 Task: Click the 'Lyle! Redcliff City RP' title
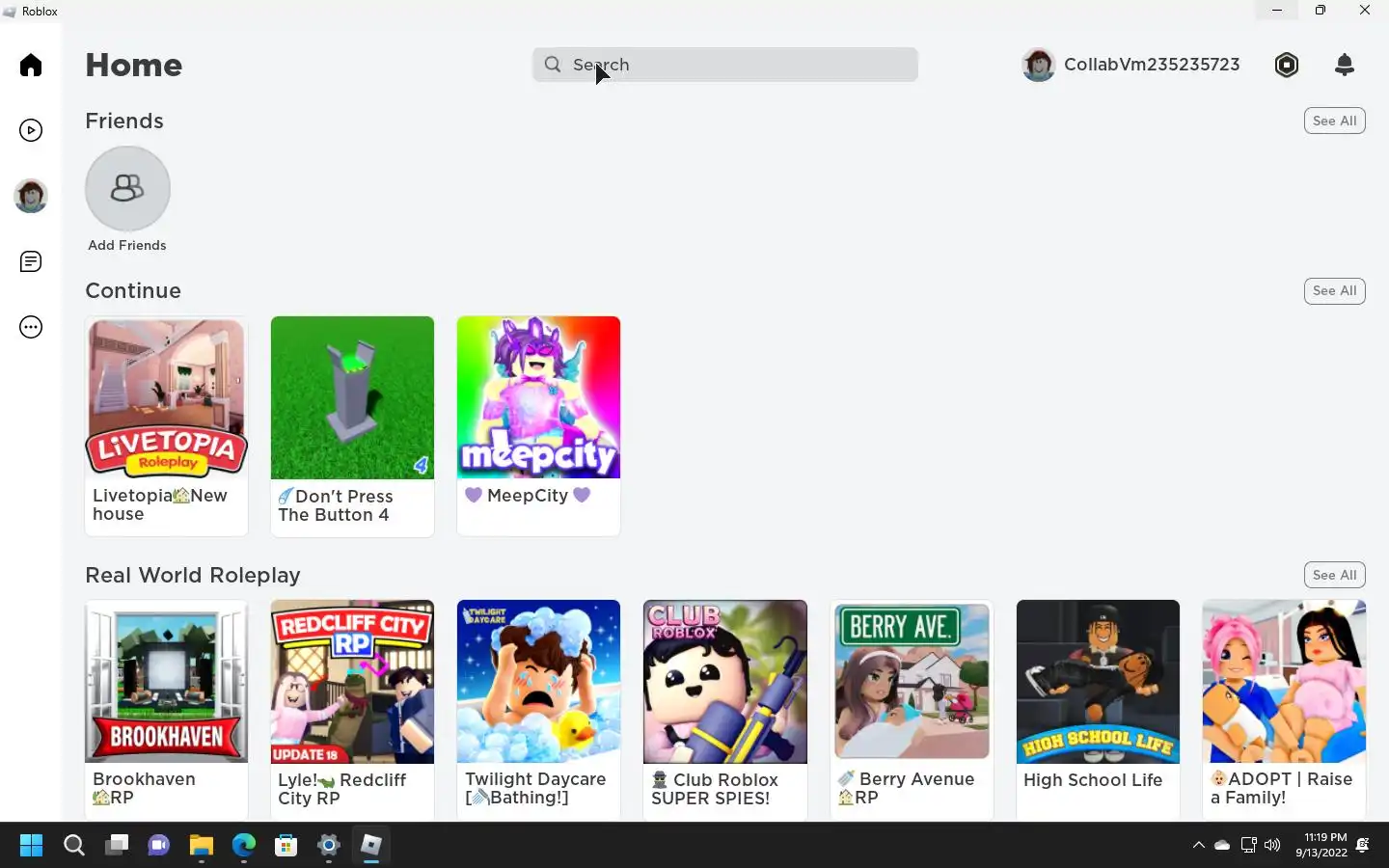coord(341,789)
